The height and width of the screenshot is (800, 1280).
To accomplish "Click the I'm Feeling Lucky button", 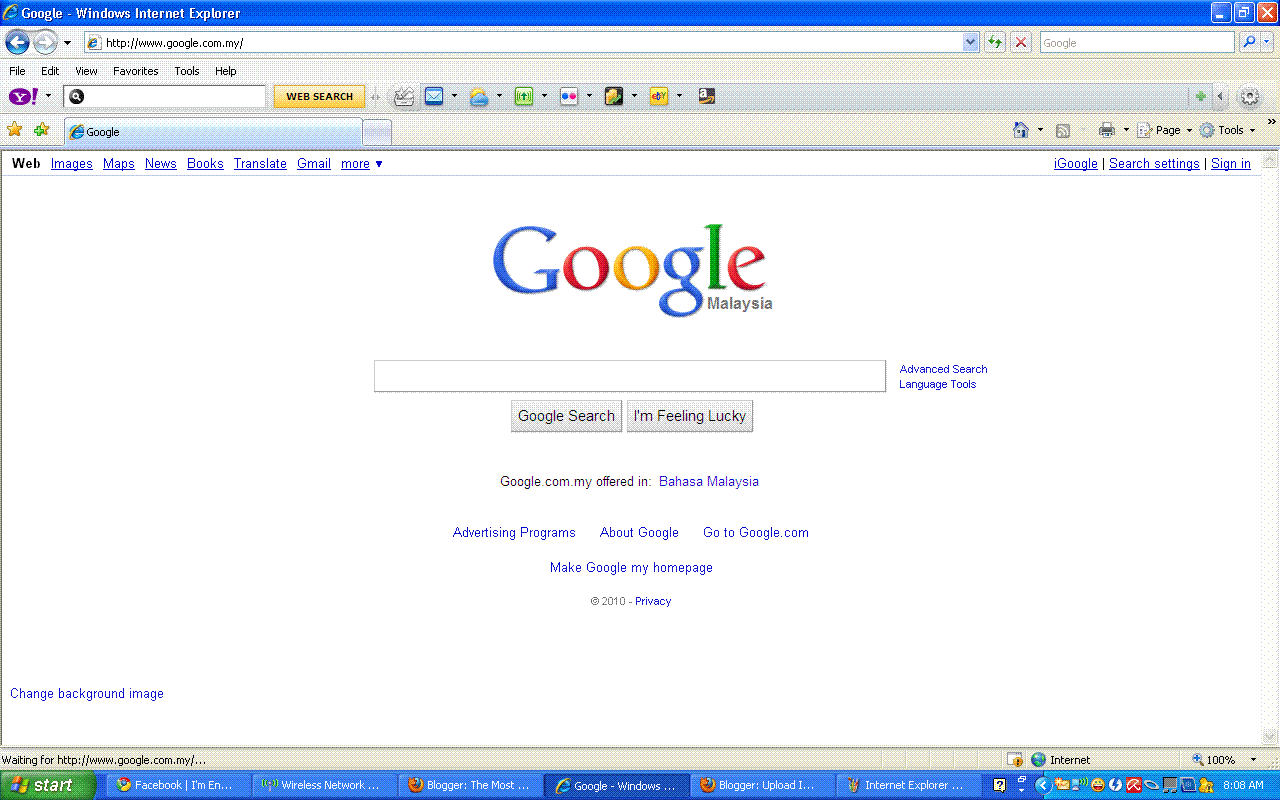I will [x=690, y=416].
